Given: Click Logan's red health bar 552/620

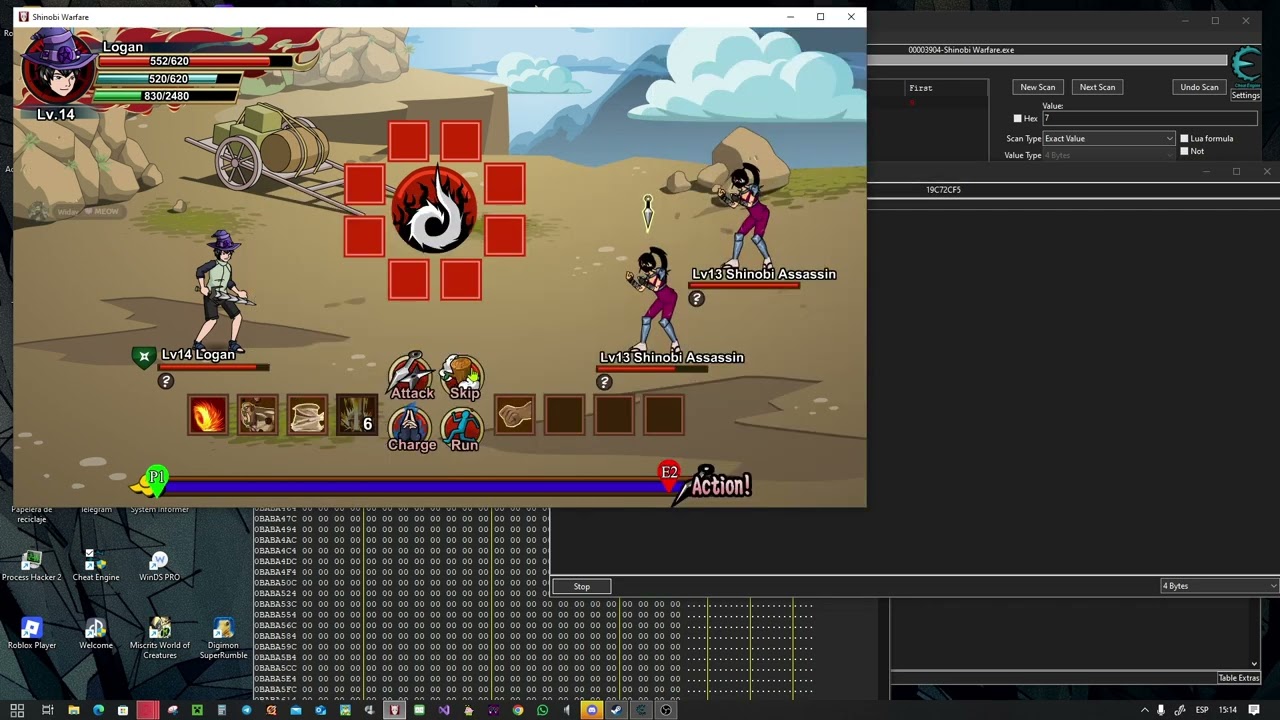Looking at the screenshot, I should click(x=195, y=61).
